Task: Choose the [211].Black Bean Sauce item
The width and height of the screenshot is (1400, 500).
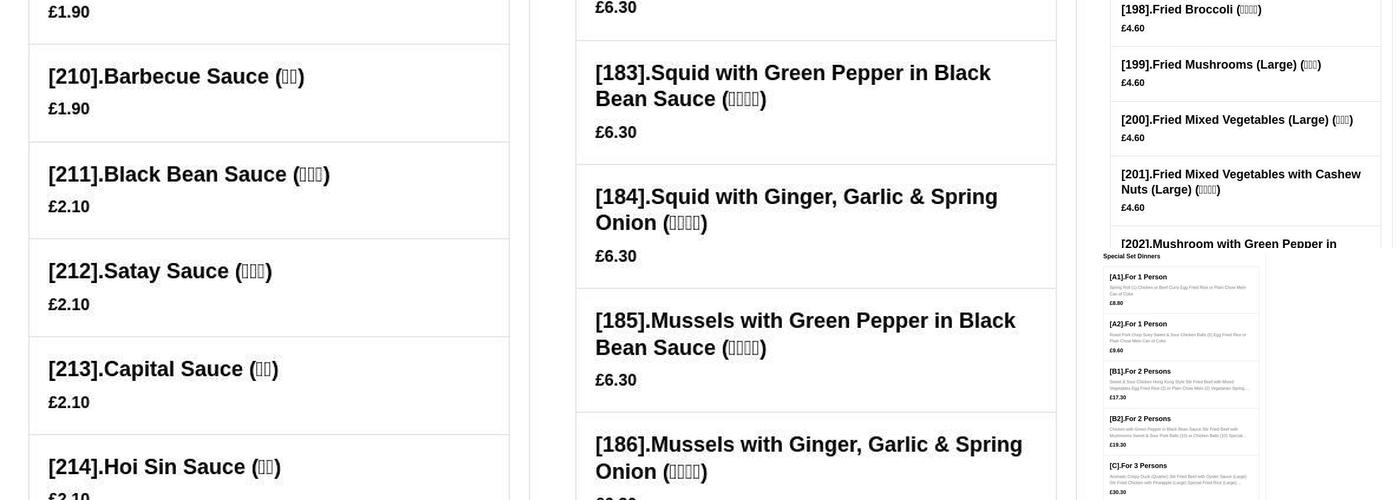Action: pyautogui.click(x=269, y=190)
